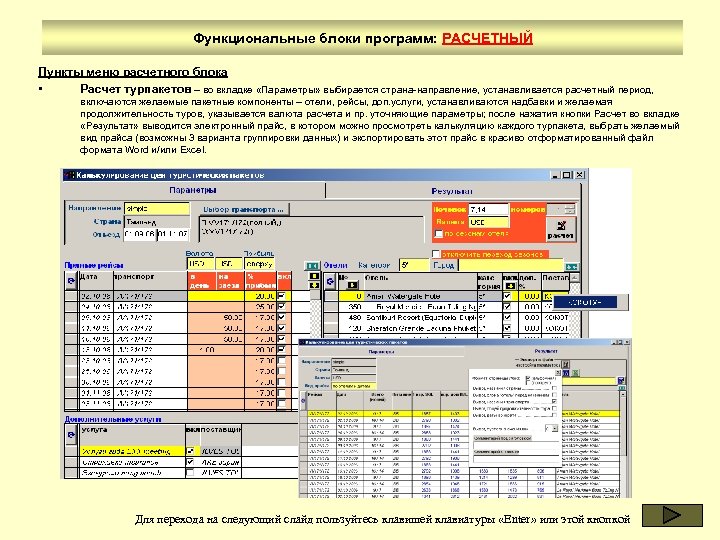Click green icon right of Город field
This screenshot has height=540, width=720.
[x=572, y=266]
